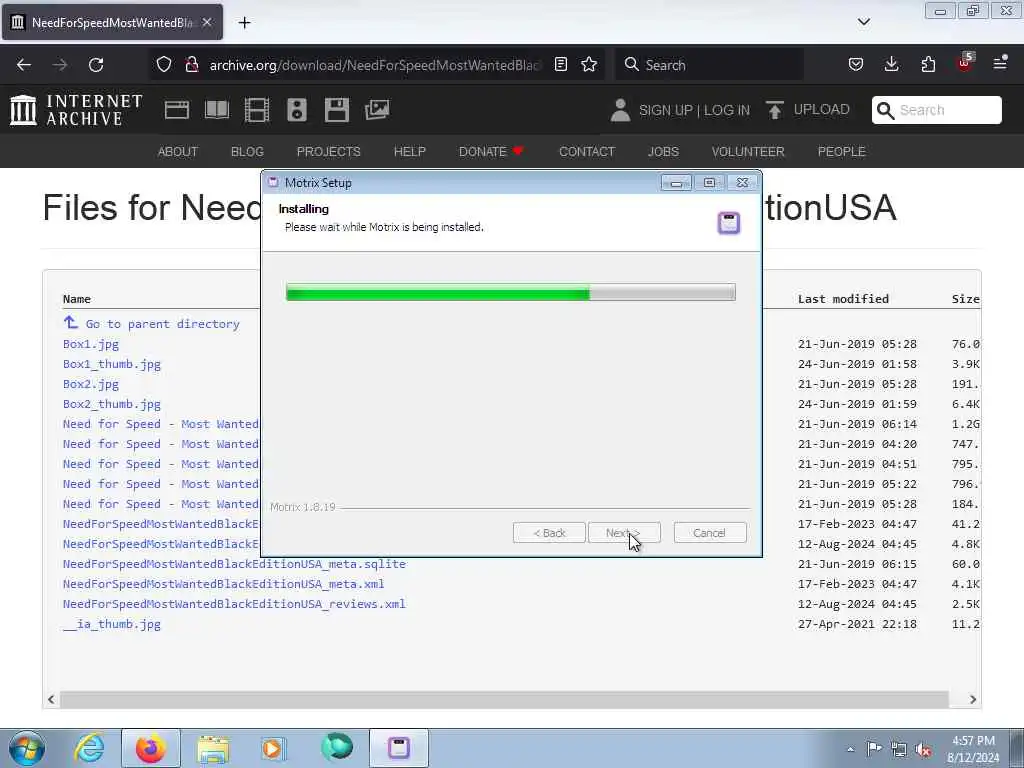Click the scroll right arrow of the page
This screenshot has width=1024, height=768.
point(972,699)
